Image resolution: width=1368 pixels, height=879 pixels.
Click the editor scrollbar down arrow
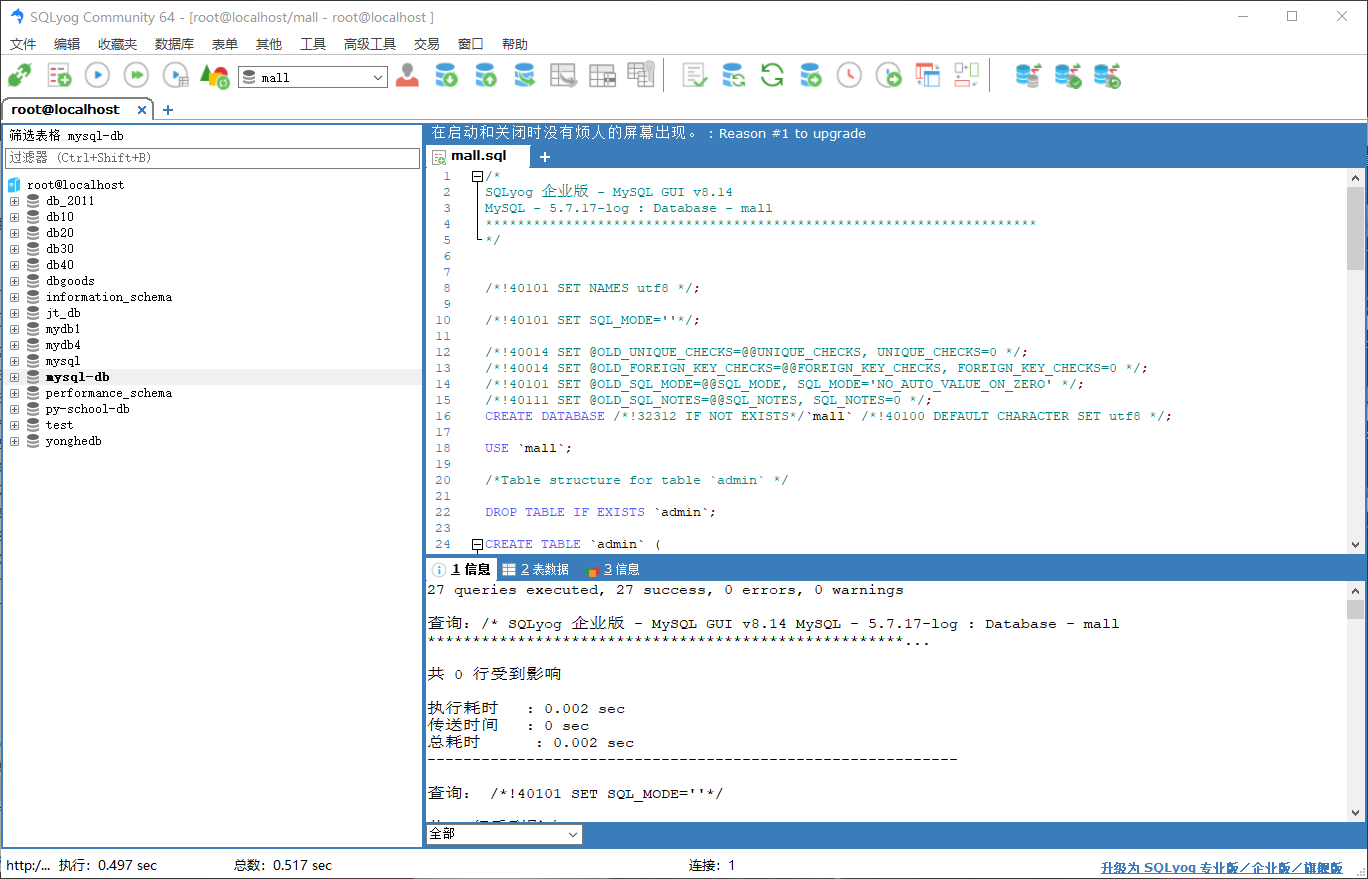1355,545
